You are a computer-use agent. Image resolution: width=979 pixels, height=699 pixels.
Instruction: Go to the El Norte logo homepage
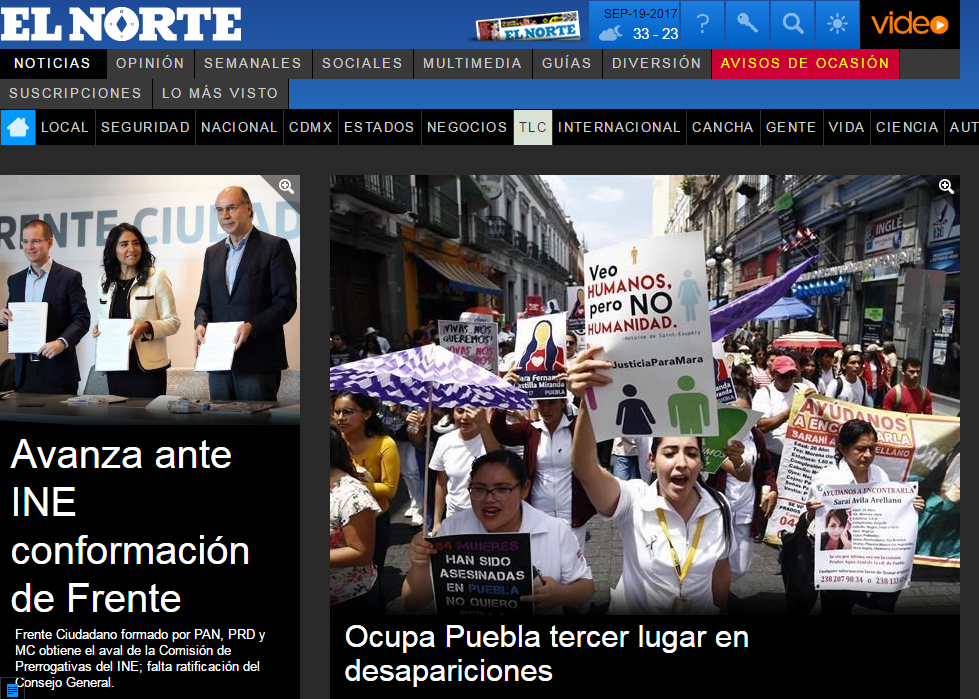coord(120,24)
